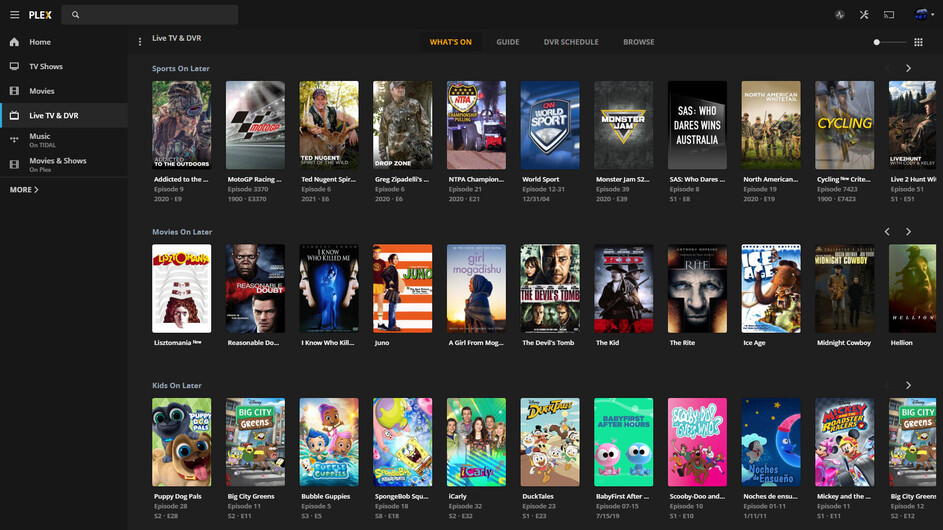Open The Rite movie poster

[x=697, y=289]
